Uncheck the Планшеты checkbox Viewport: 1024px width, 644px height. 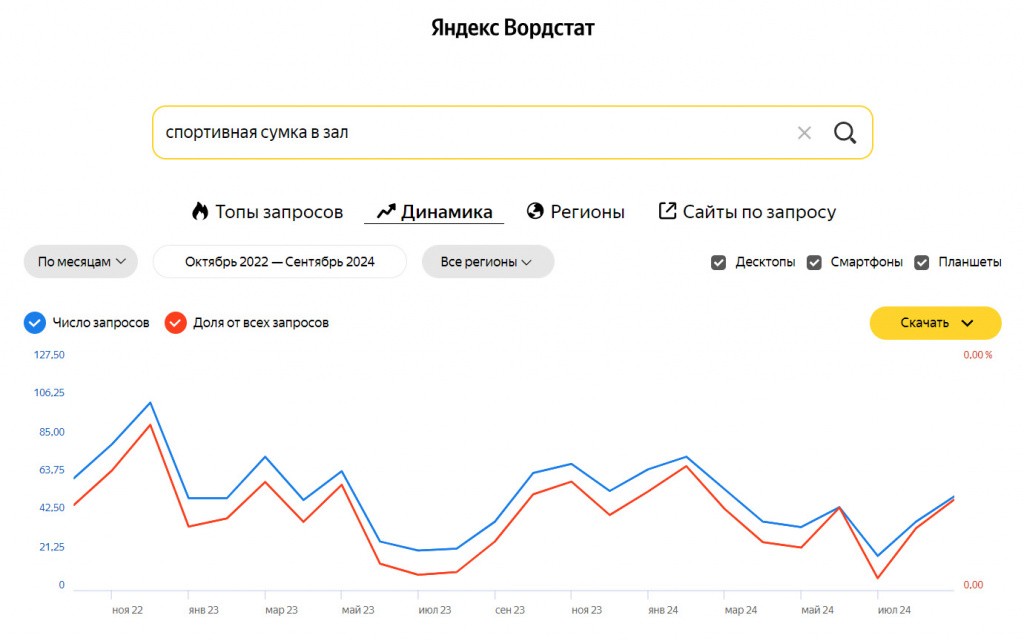[921, 263]
